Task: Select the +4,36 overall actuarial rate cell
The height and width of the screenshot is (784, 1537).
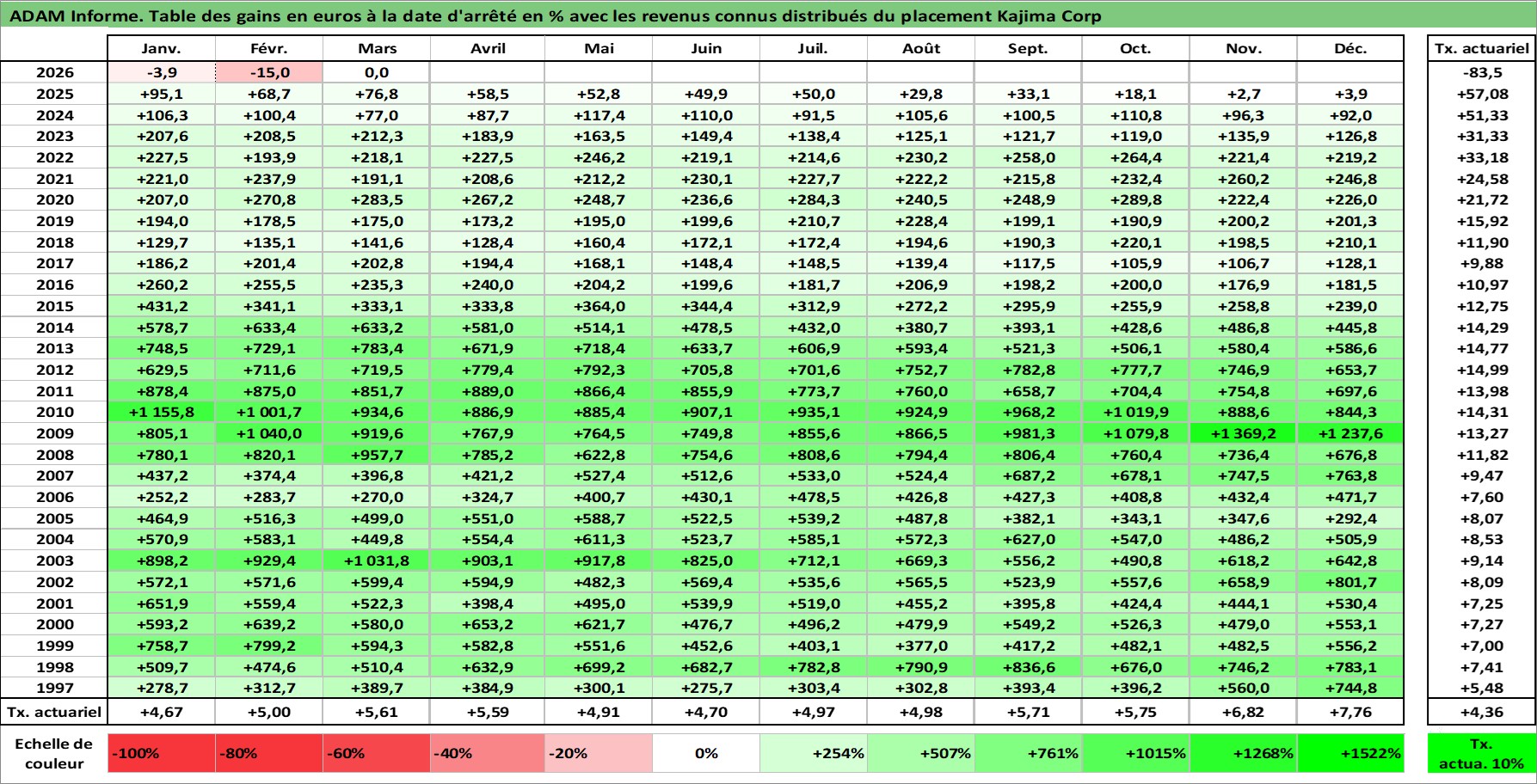Action: click(x=1481, y=712)
